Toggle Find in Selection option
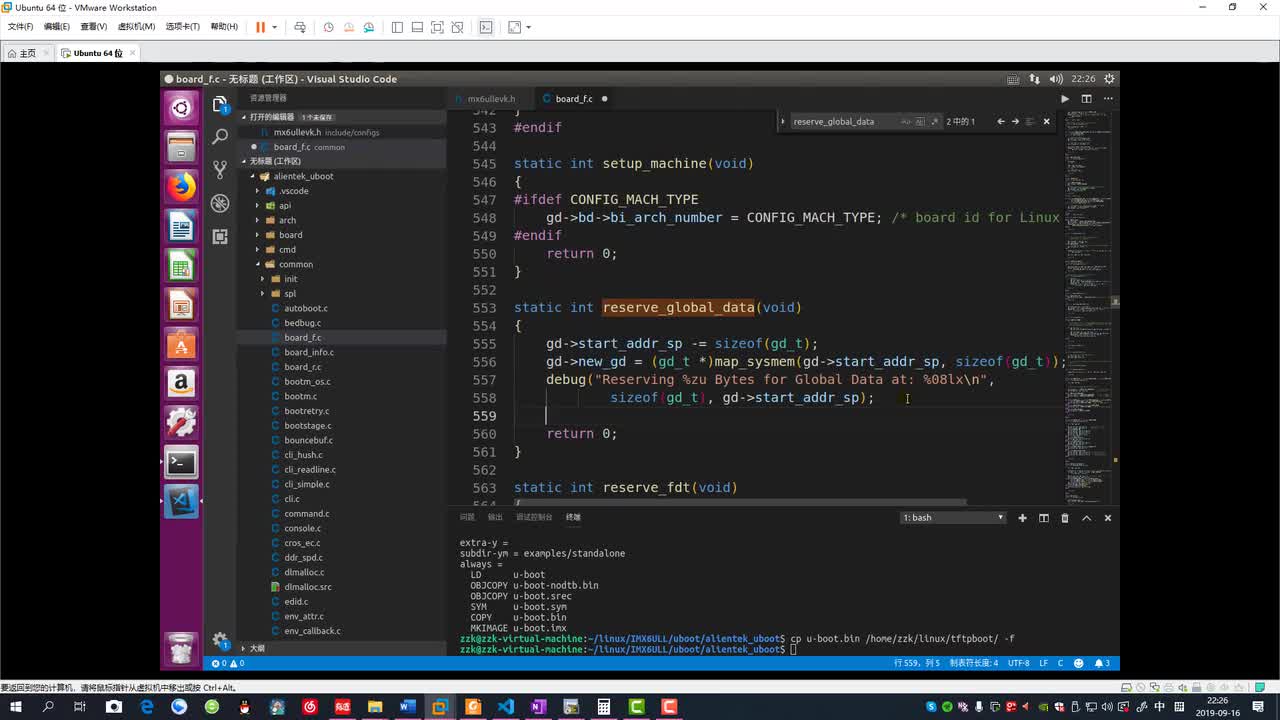The height and width of the screenshot is (720, 1280). click(1031, 122)
